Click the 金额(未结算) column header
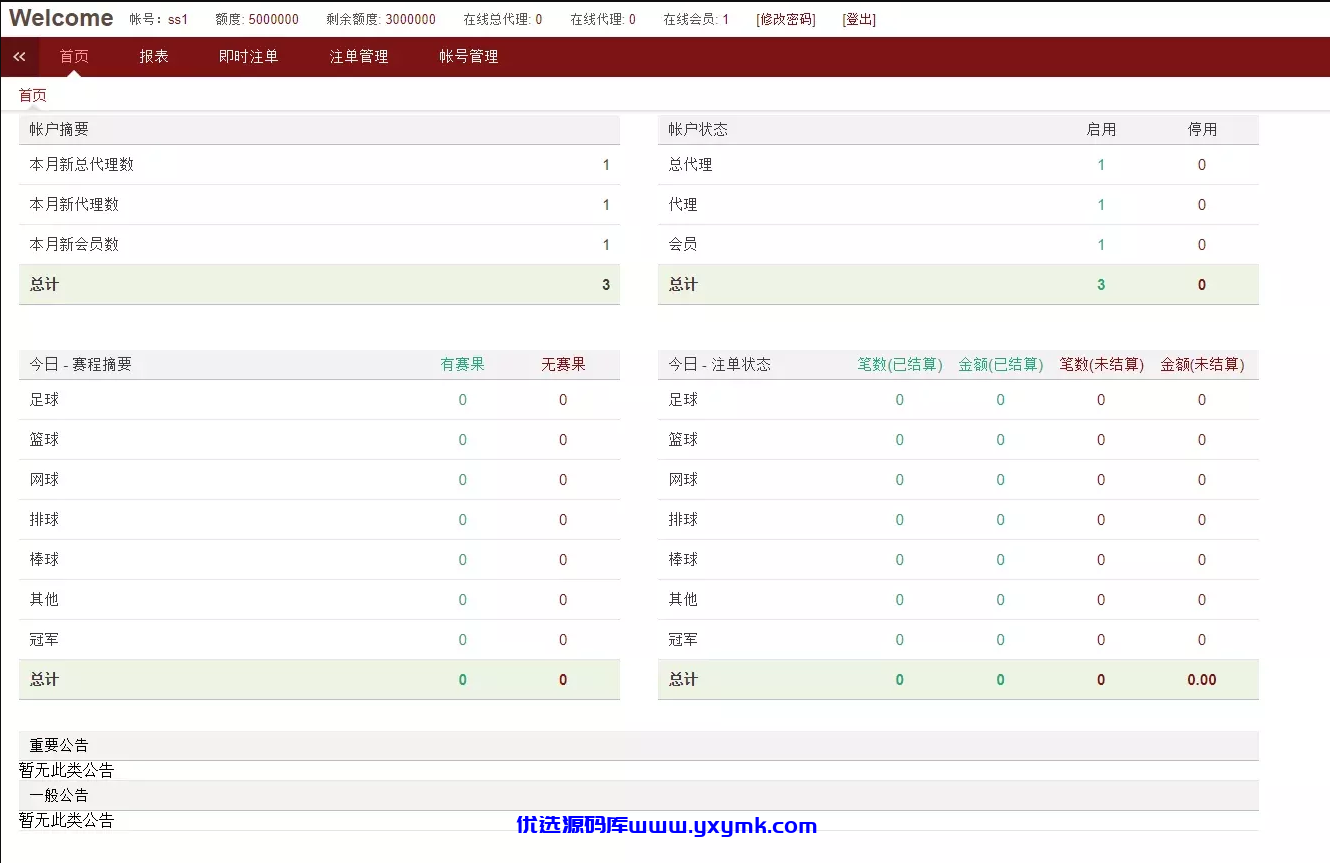This screenshot has height=863, width=1330. (x=1202, y=365)
